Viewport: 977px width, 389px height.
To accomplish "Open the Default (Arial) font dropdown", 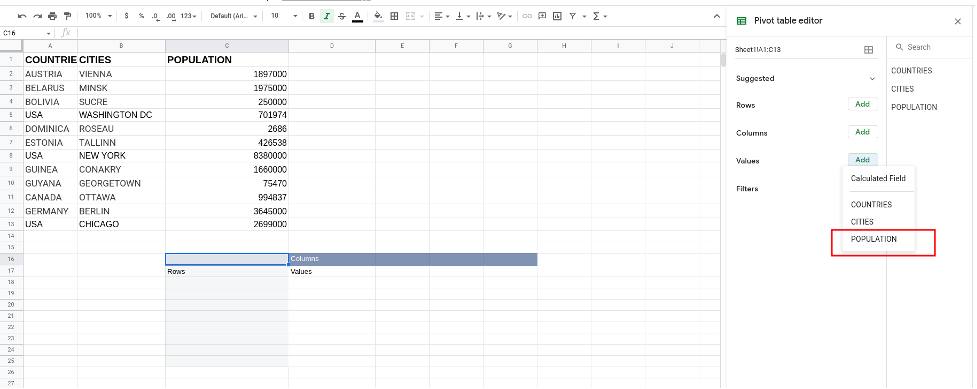I will pyautogui.click(x=234, y=16).
